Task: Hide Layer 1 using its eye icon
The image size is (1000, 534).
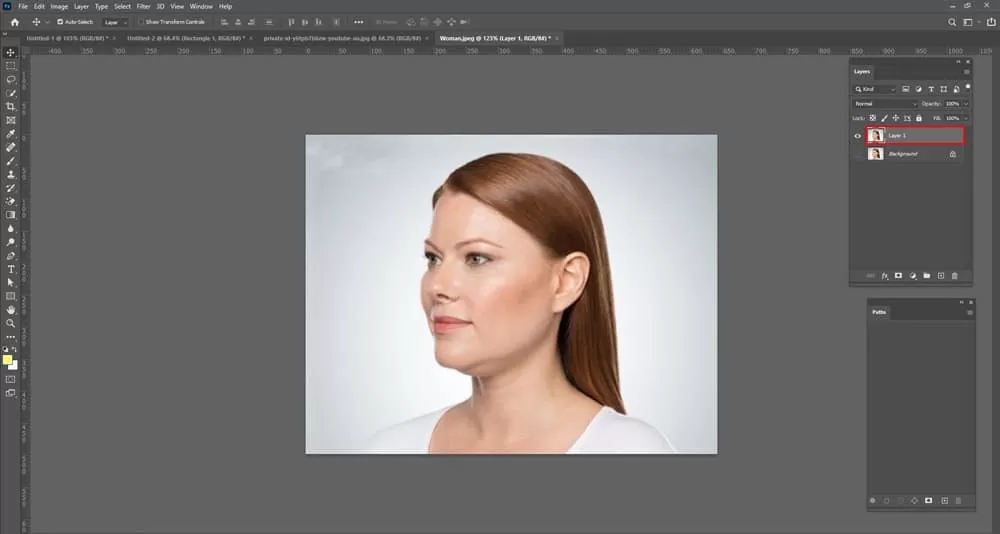Action: [x=858, y=136]
